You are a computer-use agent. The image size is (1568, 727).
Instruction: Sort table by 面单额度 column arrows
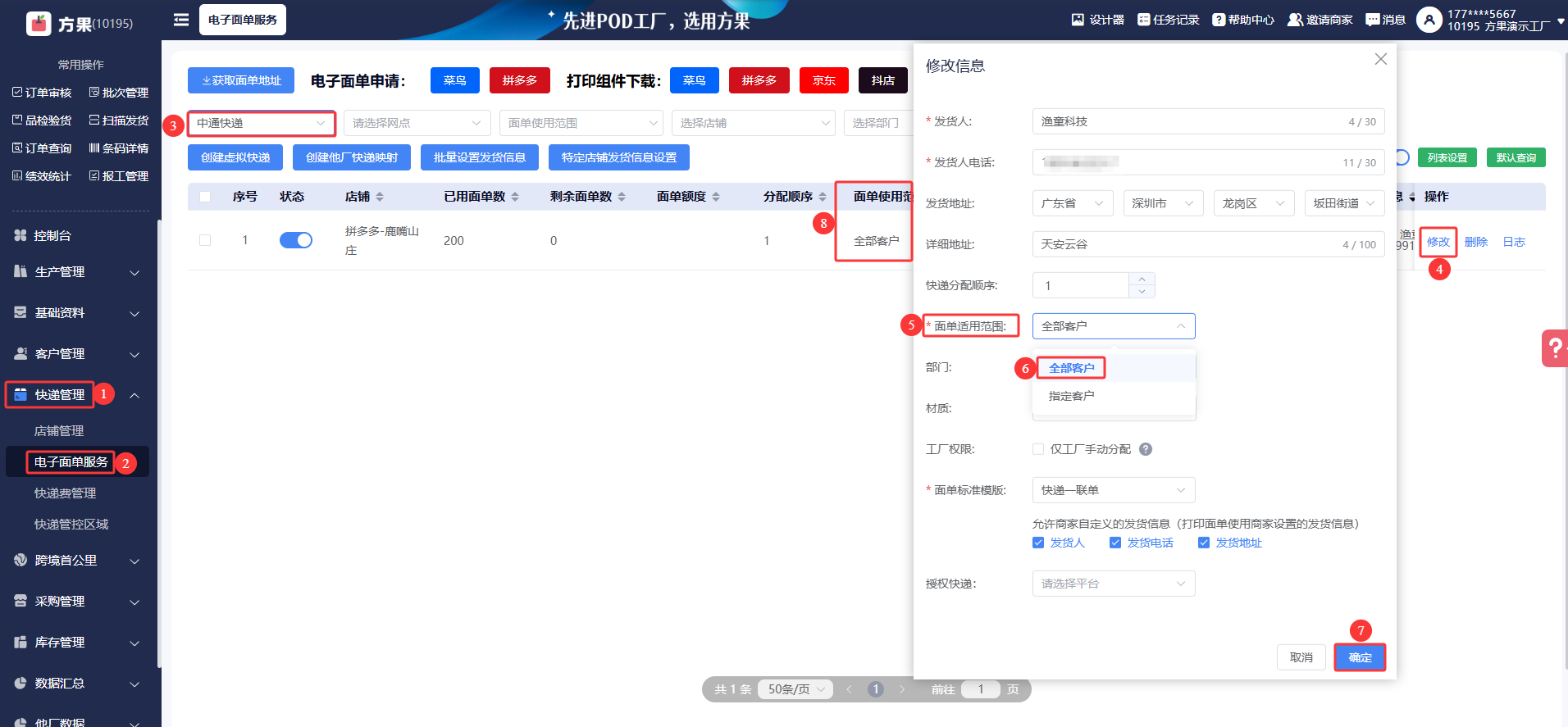pos(716,197)
